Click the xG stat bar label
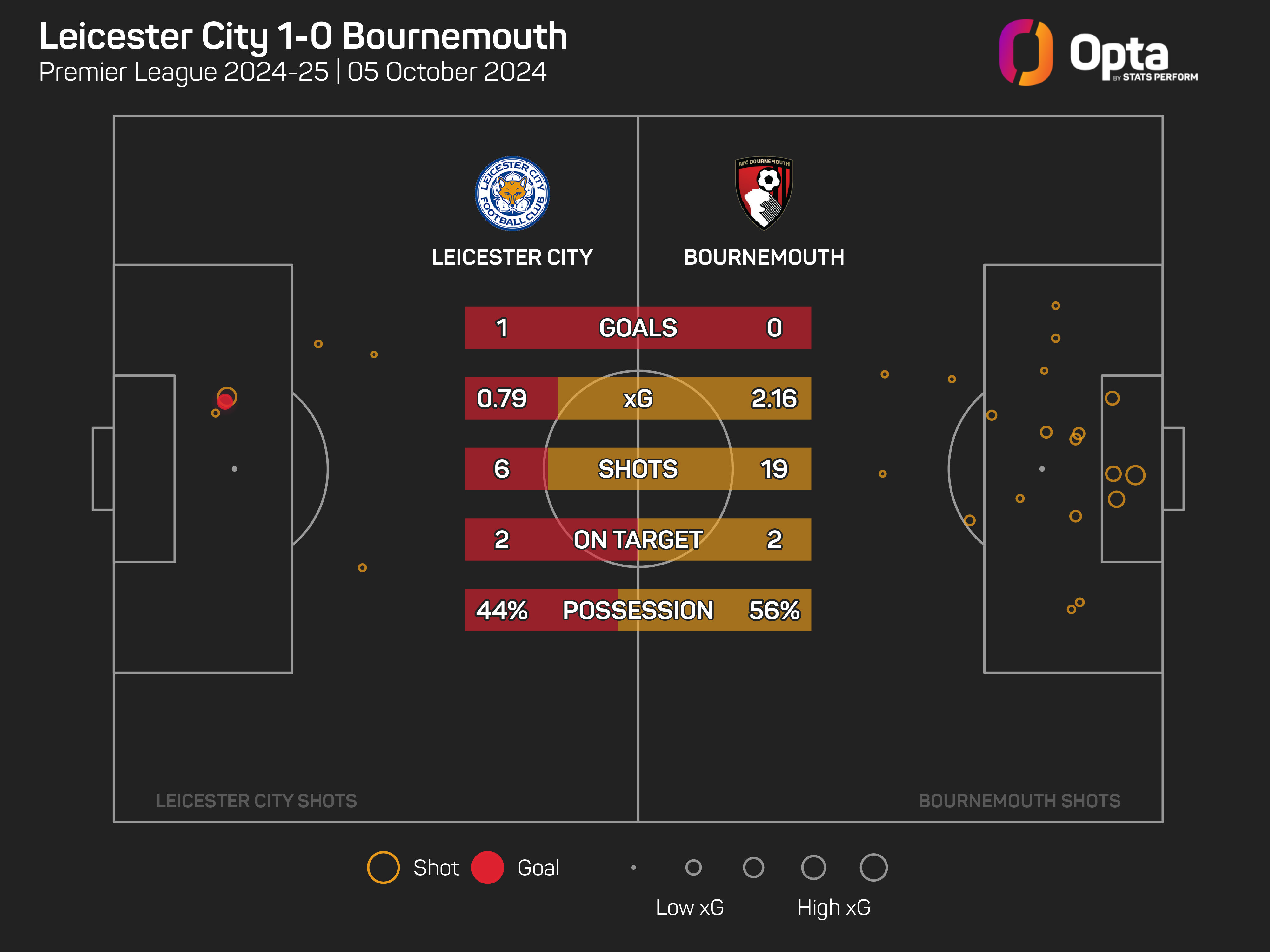Screen dimensions: 1270x952 coord(638,398)
